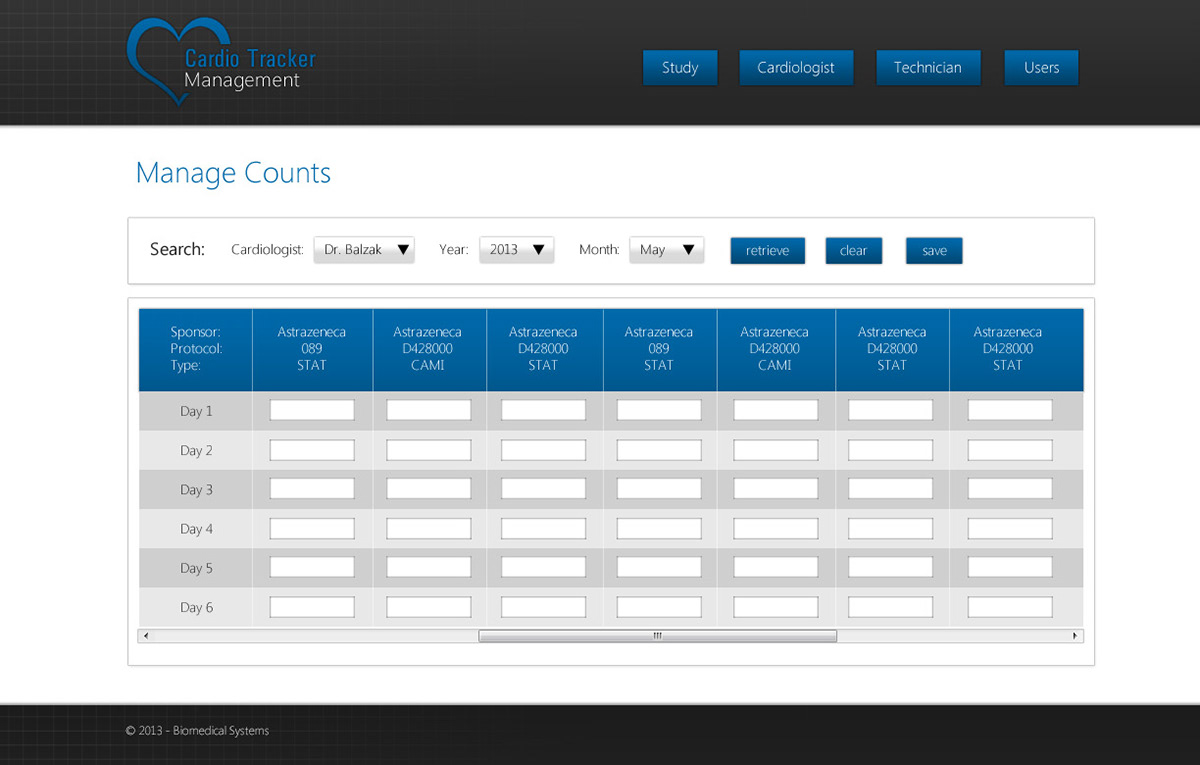
Task: Click the Day 5 row label
Action: 196,568
